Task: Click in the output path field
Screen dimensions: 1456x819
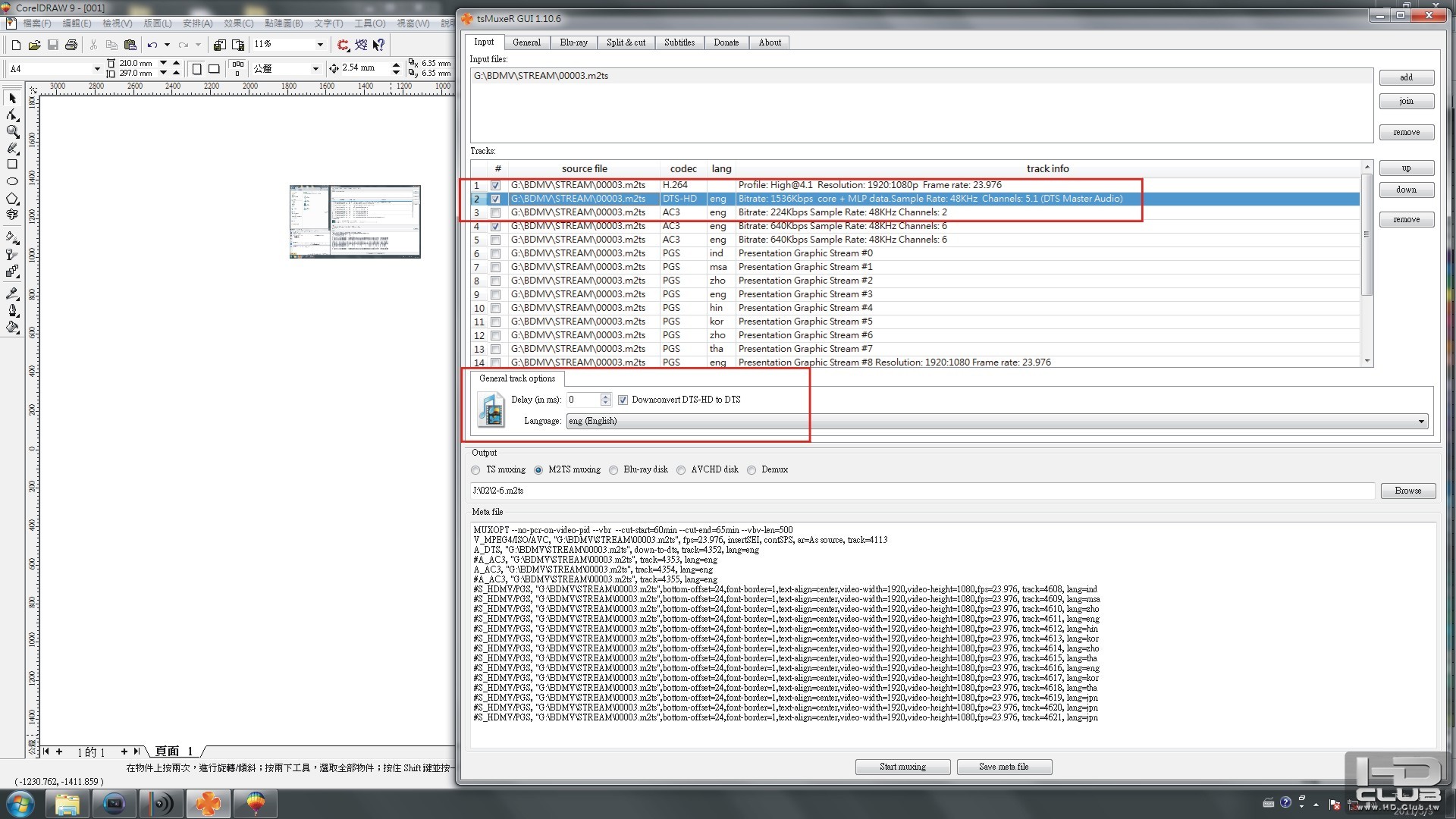Action: pyautogui.click(x=921, y=491)
